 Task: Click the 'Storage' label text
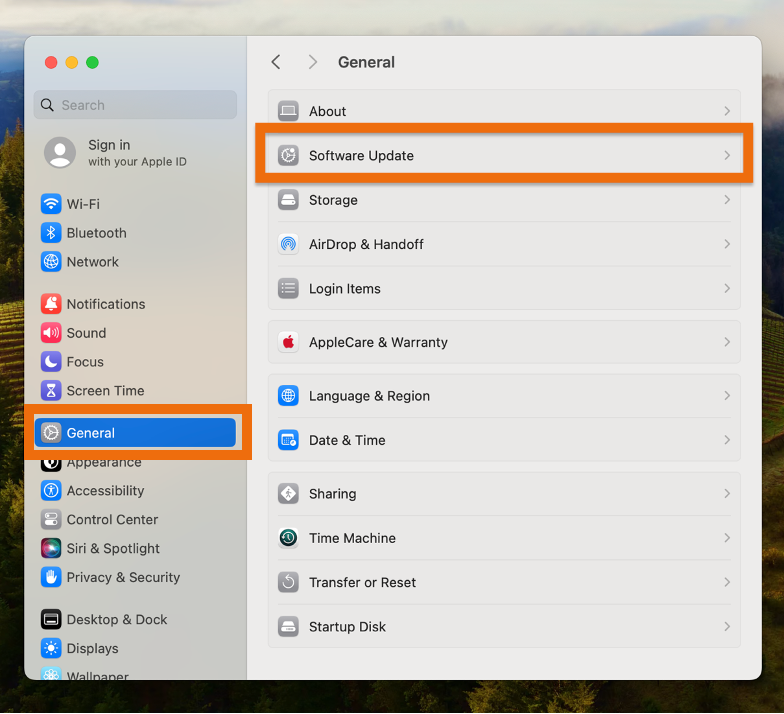coord(334,200)
